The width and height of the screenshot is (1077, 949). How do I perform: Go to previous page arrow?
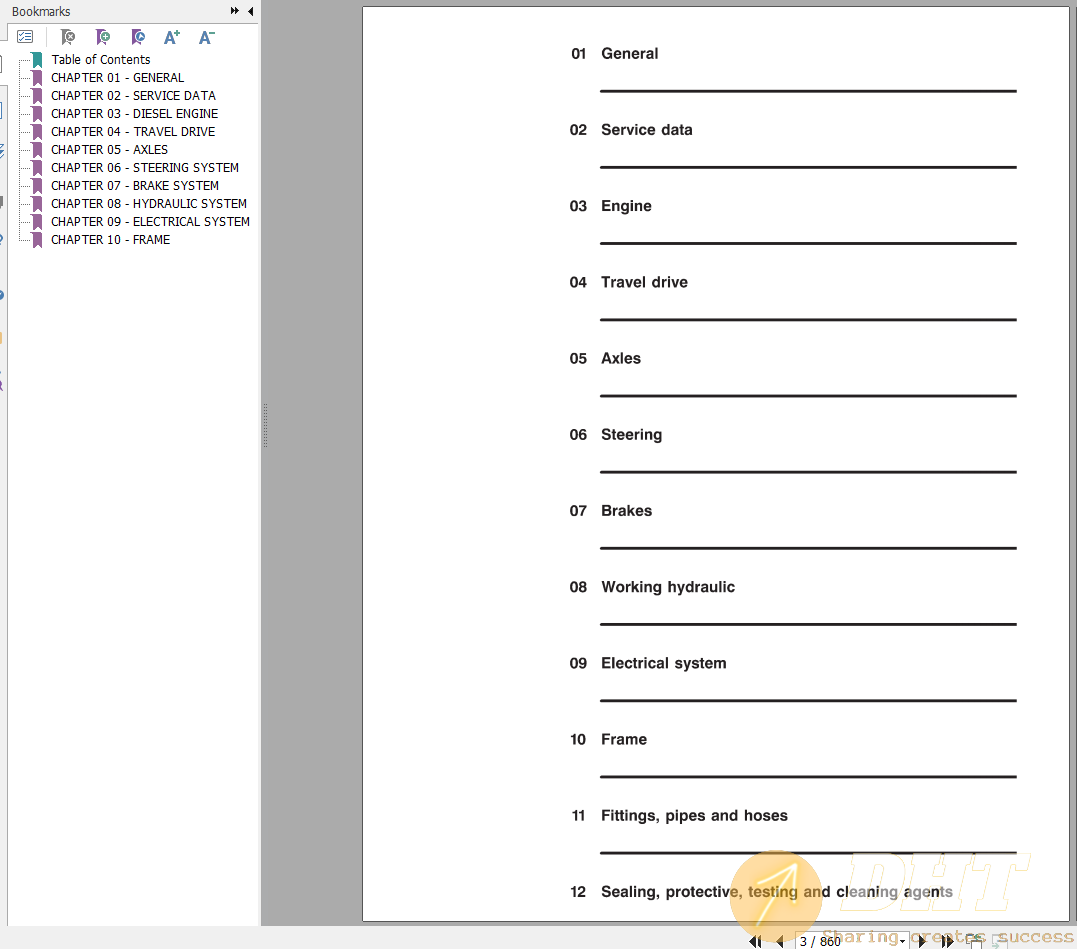click(x=779, y=941)
